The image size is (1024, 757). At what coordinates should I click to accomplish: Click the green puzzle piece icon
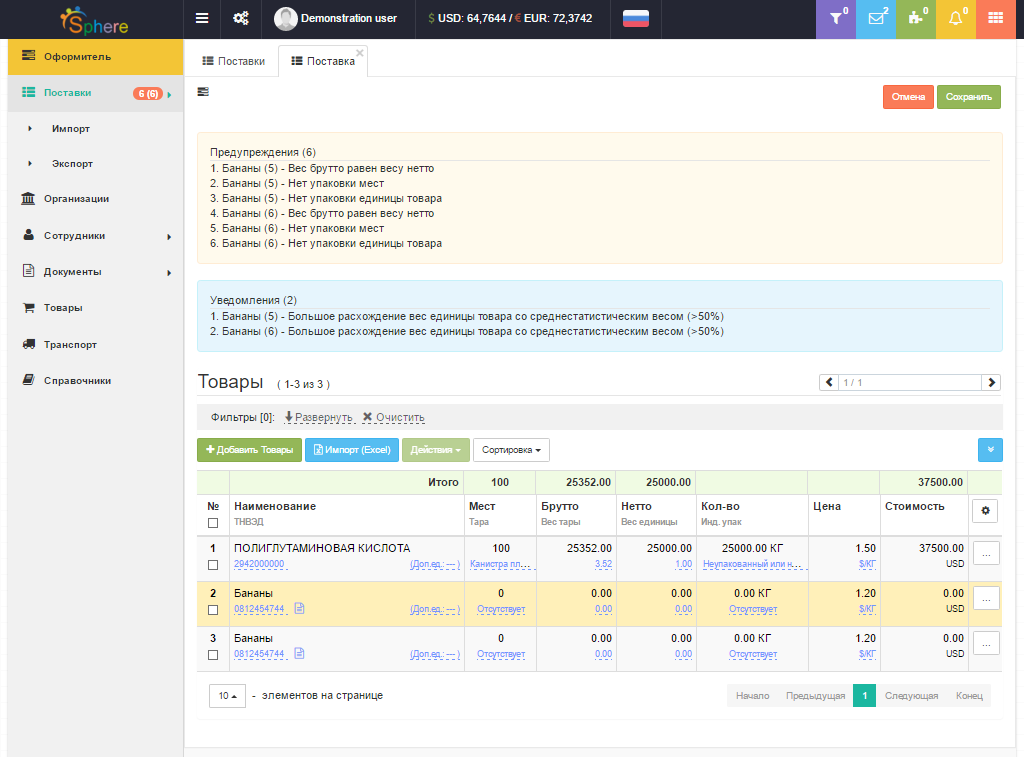point(915,18)
